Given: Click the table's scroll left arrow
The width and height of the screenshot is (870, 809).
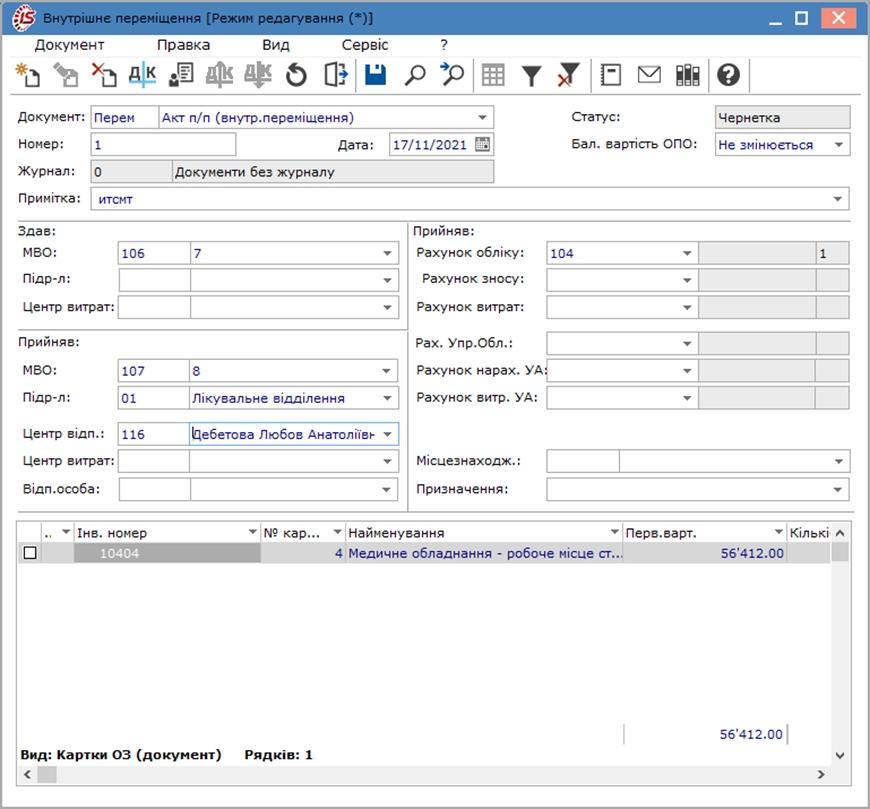Looking at the screenshot, I should click(27, 775).
